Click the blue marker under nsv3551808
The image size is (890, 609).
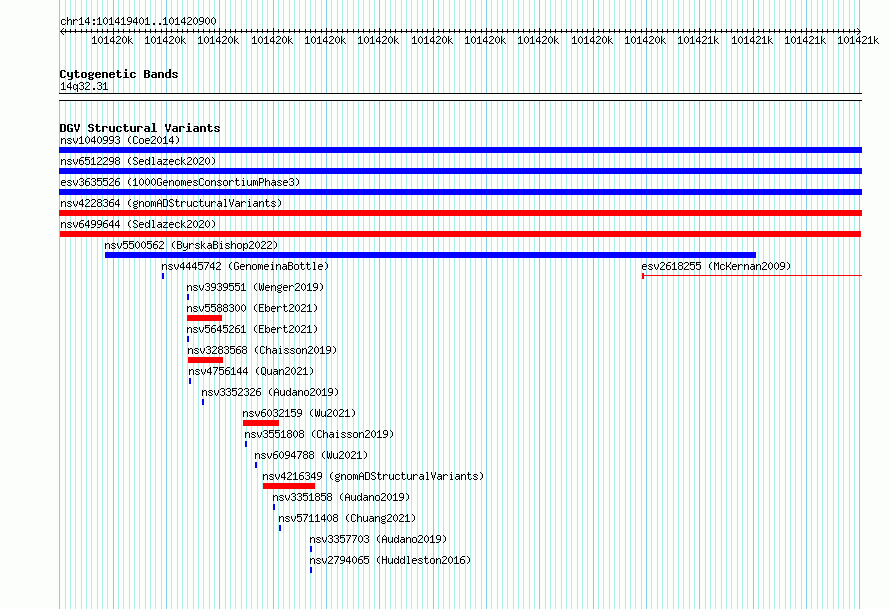tap(246, 444)
